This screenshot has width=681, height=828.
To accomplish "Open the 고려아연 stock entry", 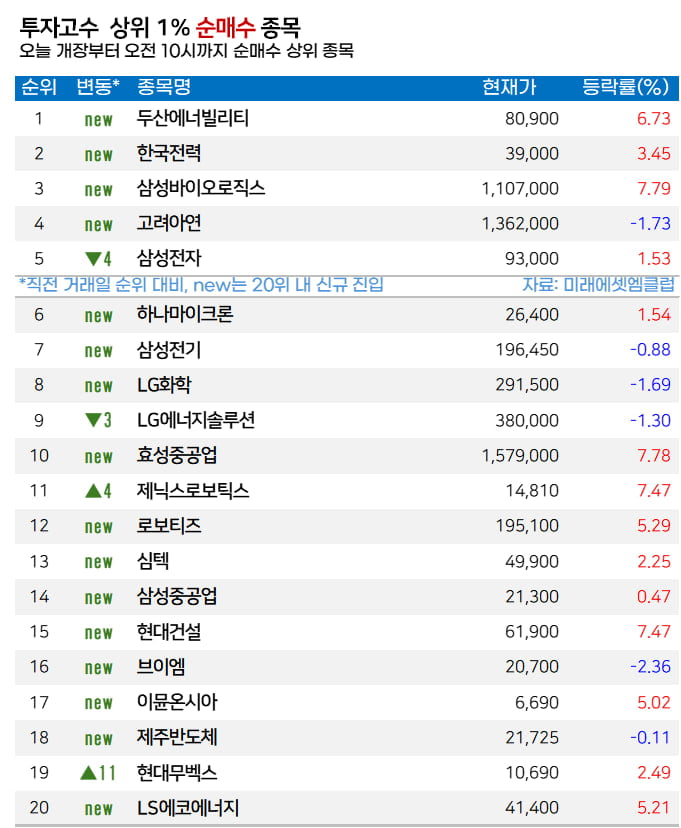I will [x=169, y=224].
